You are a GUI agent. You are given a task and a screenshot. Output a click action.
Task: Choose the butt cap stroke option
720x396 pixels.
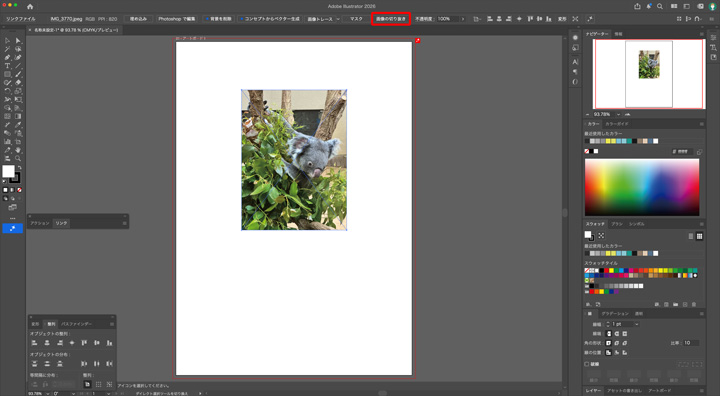609,334
